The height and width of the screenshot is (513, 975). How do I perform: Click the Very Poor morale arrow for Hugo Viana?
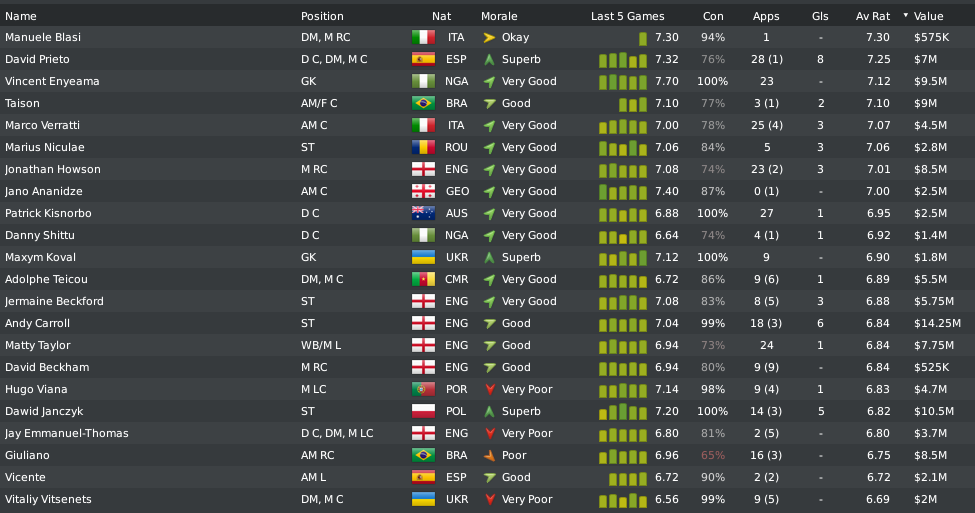click(x=489, y=389)
